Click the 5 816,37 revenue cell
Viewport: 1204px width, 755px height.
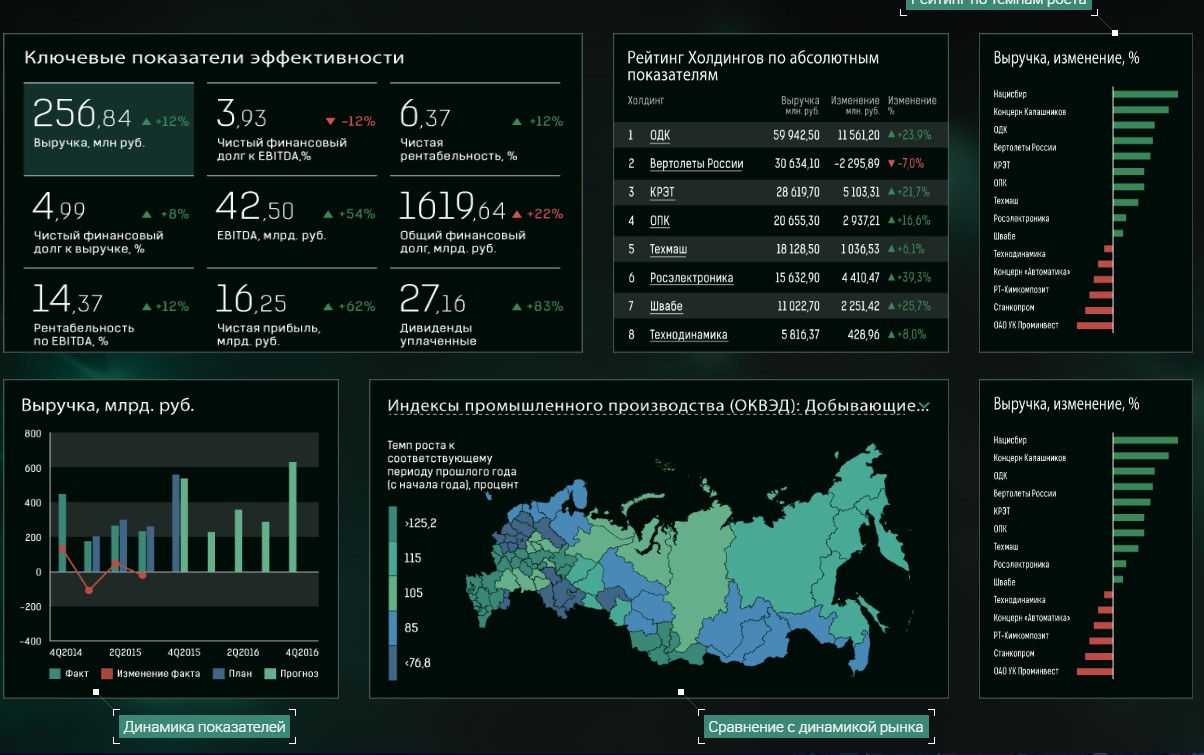click(x=800, y=335)
